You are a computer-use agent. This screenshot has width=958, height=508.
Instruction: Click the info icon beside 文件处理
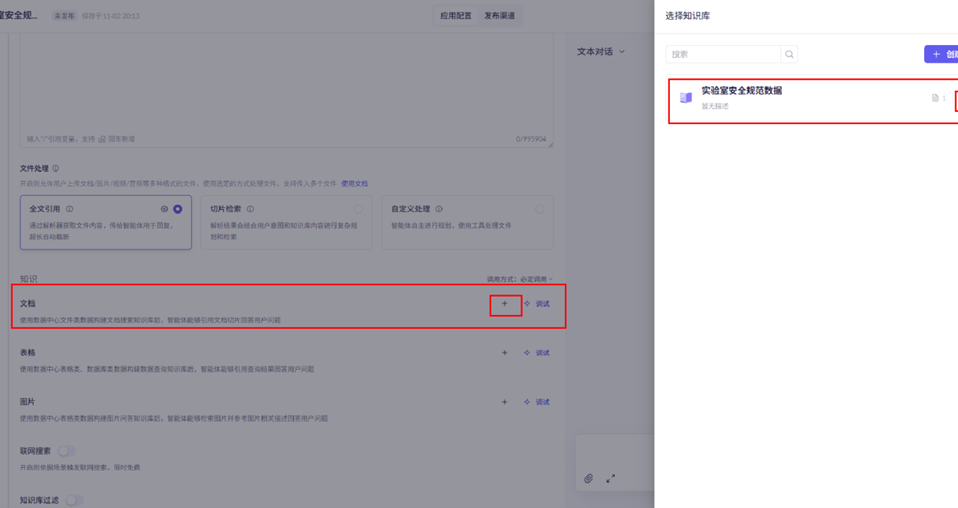coord(56,169)
